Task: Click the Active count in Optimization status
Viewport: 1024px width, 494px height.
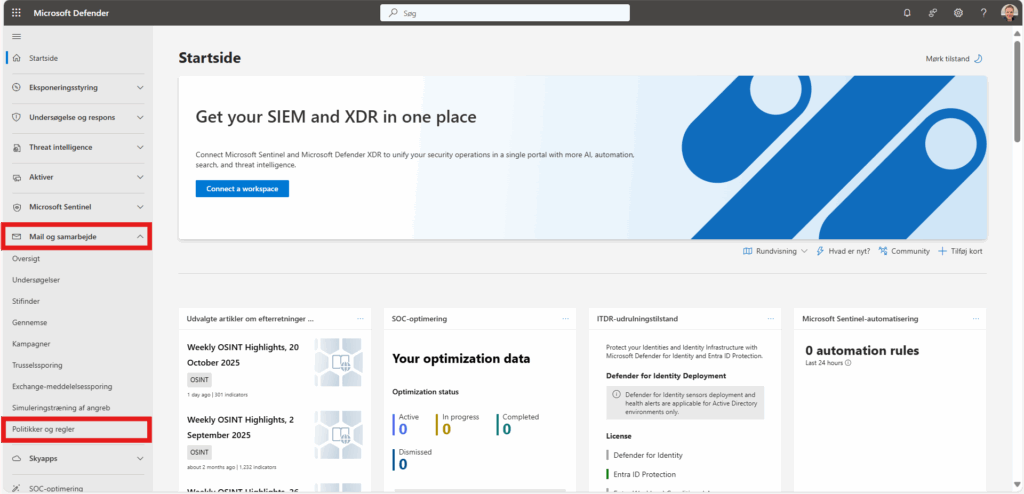Action: [403, 429]
